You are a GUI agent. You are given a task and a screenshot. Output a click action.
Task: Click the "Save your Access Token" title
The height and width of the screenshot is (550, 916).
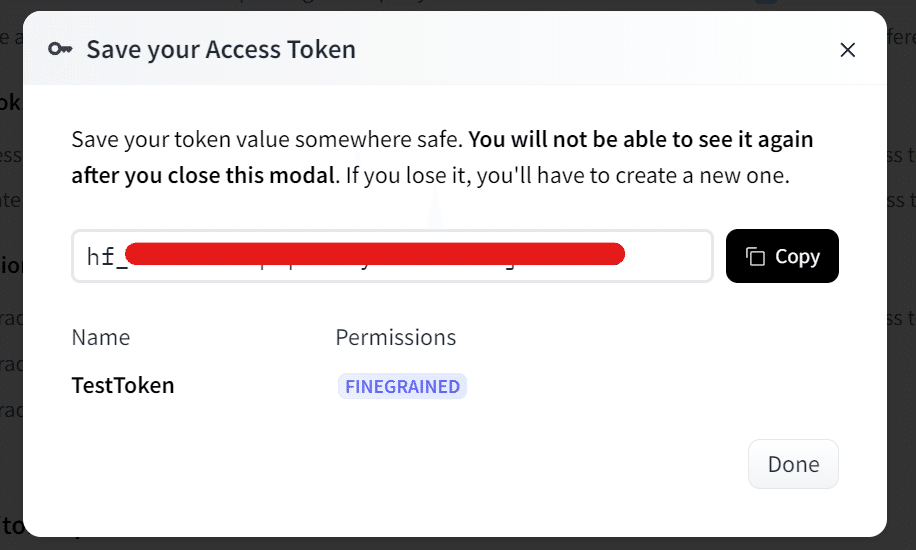pyautogui.click(x=221, y=49)
